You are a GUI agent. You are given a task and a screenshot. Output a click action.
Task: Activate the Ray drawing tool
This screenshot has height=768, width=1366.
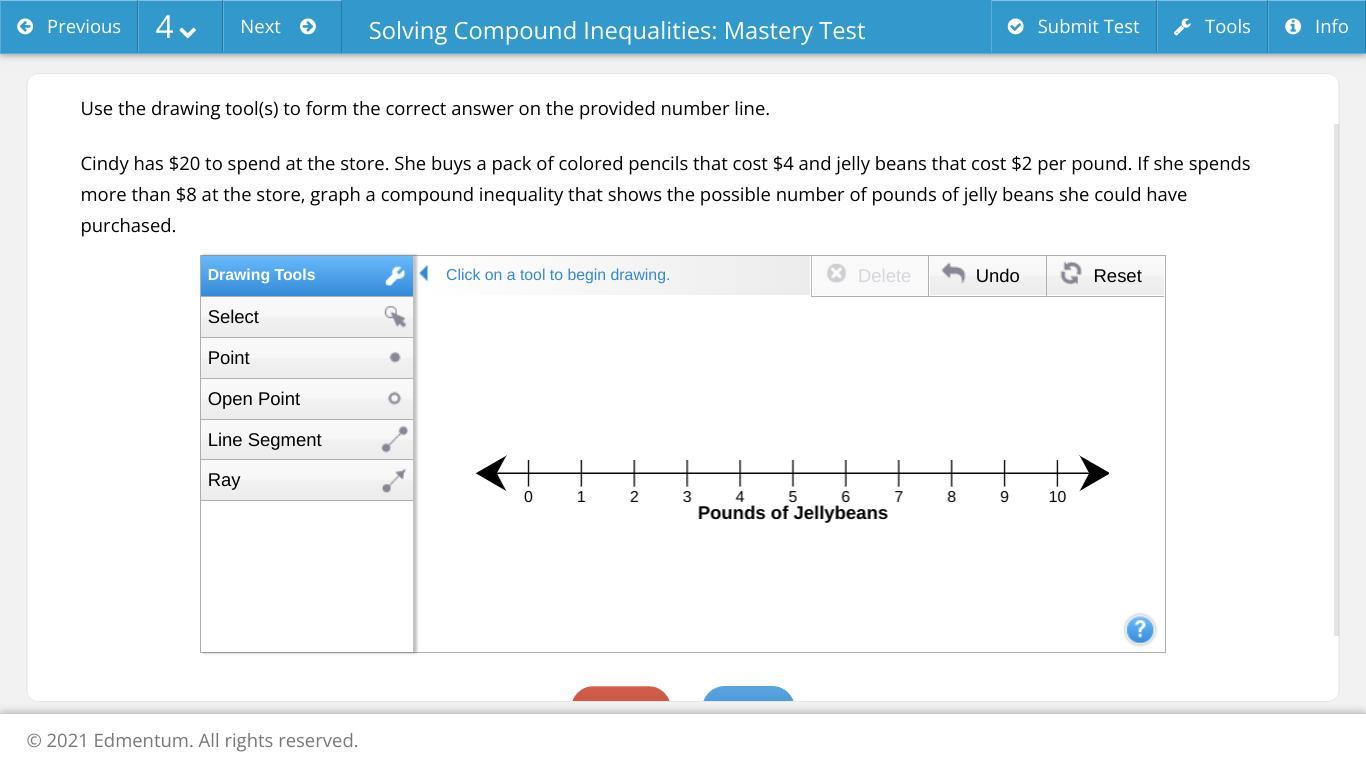[x=307, y=480]
